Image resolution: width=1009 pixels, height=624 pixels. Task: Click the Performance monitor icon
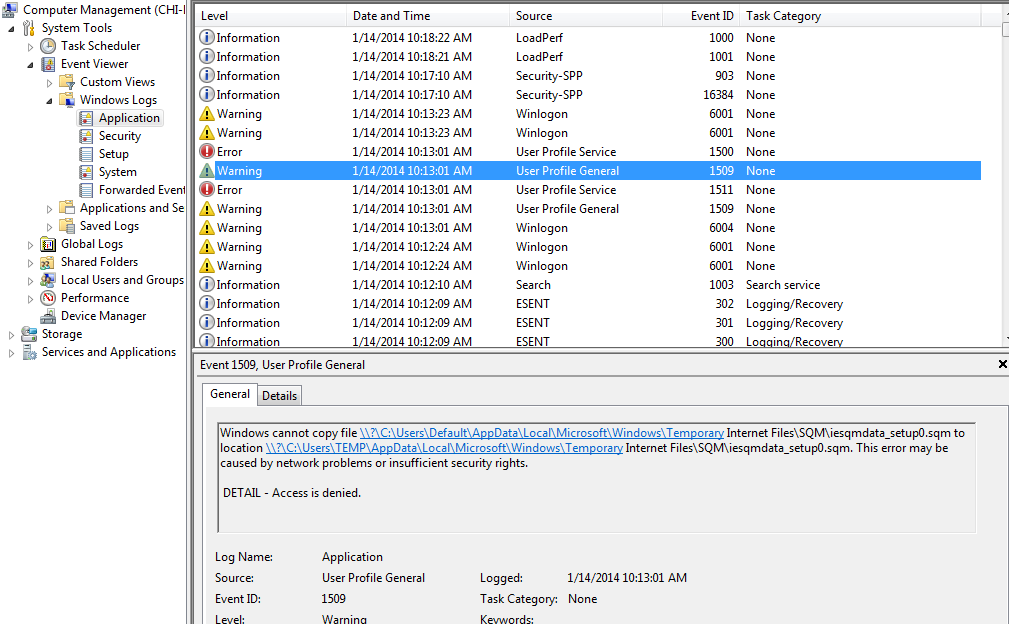(x=48, y=298)
